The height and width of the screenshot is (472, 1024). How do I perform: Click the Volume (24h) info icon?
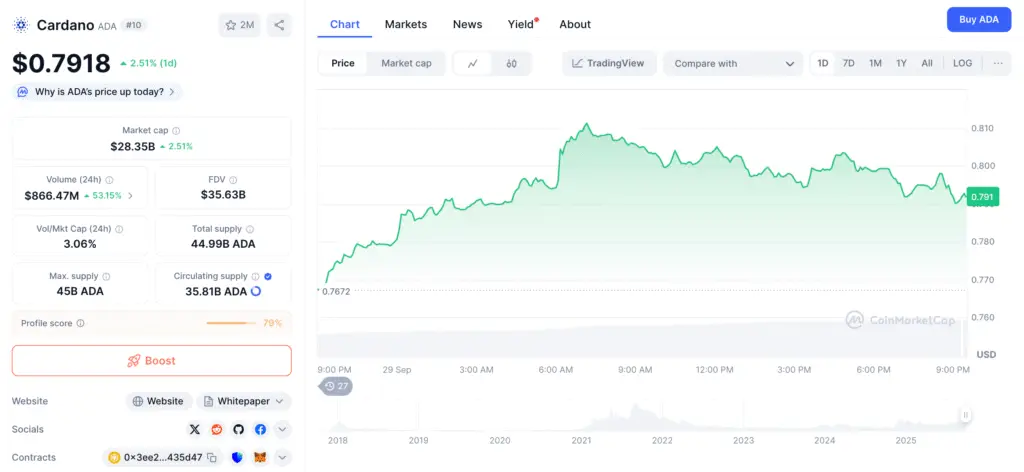click(109, 180)
